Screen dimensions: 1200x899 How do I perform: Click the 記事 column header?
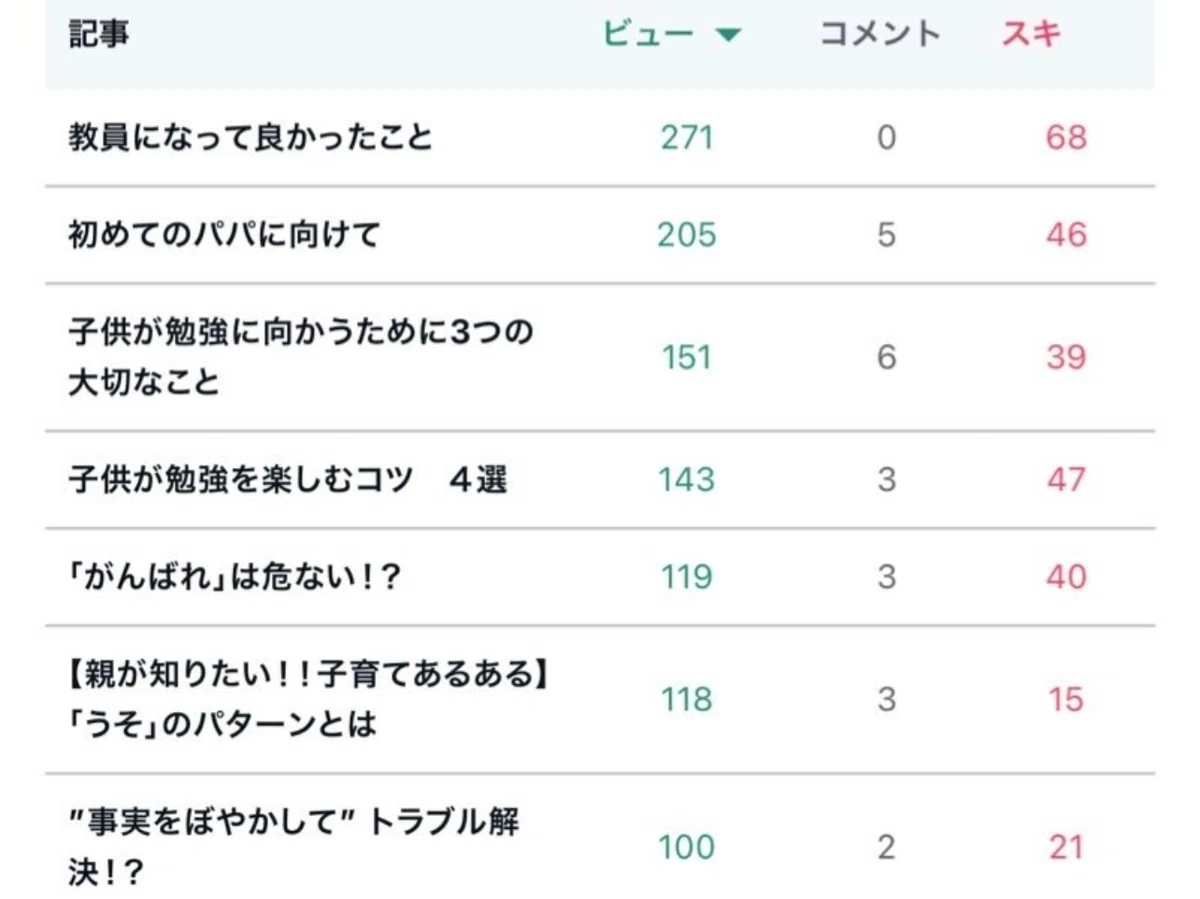[98, 34]
